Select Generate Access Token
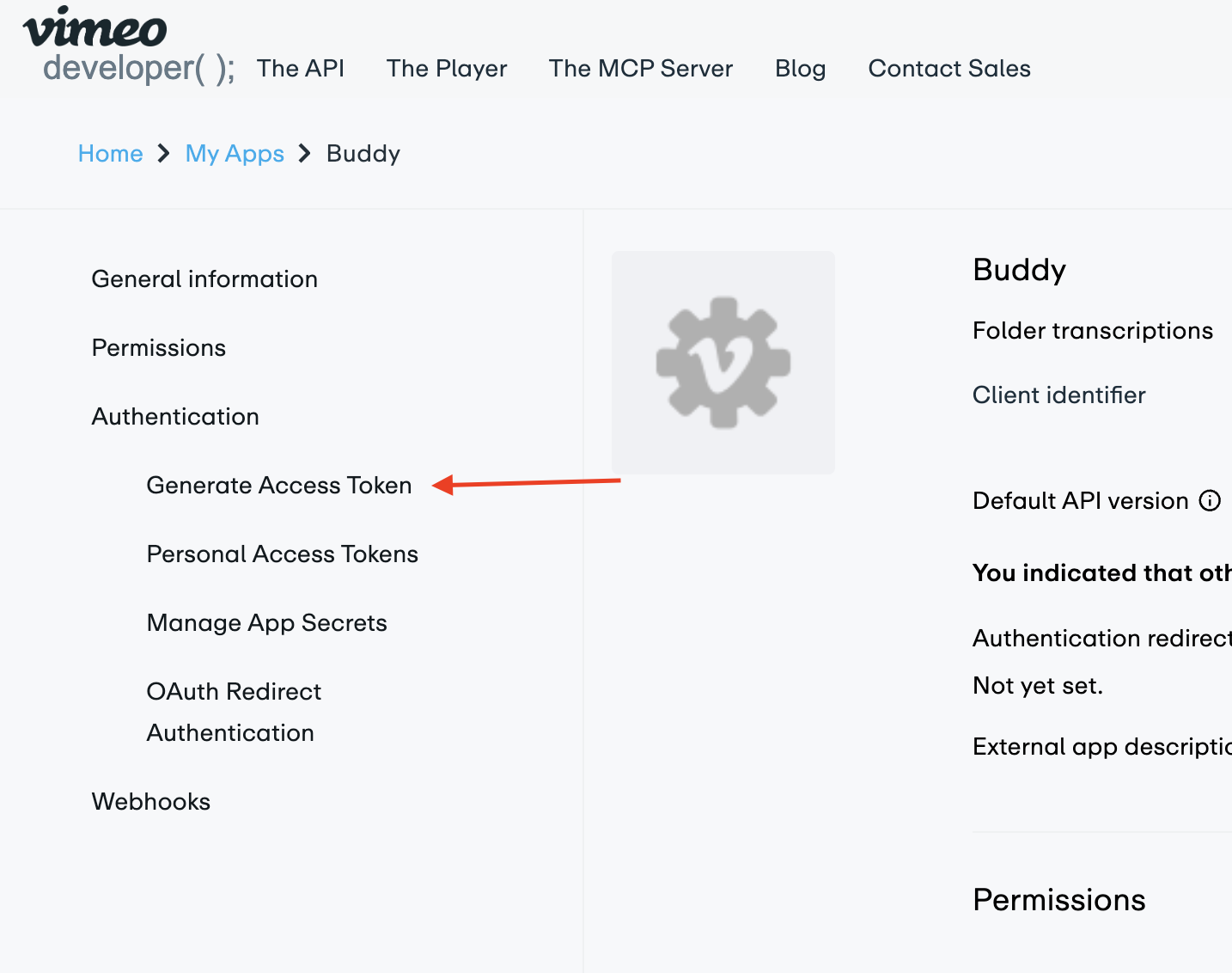This screenshot has width=1232, height=973. (279, 486)
